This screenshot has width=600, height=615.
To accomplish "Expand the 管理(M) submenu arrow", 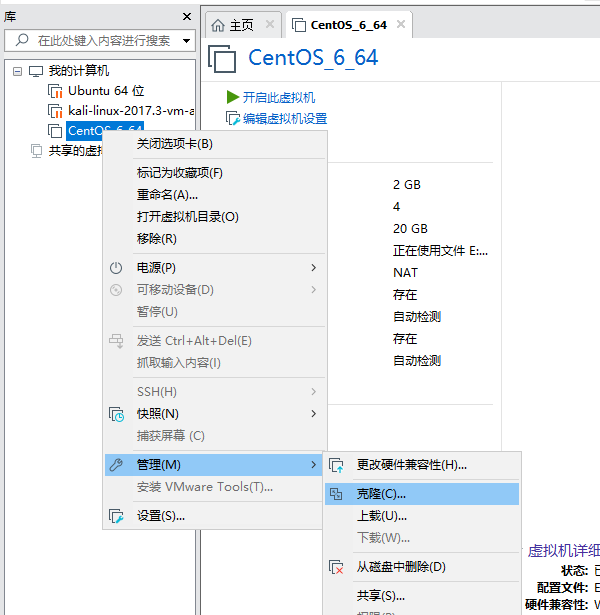I will coord(313,465).
